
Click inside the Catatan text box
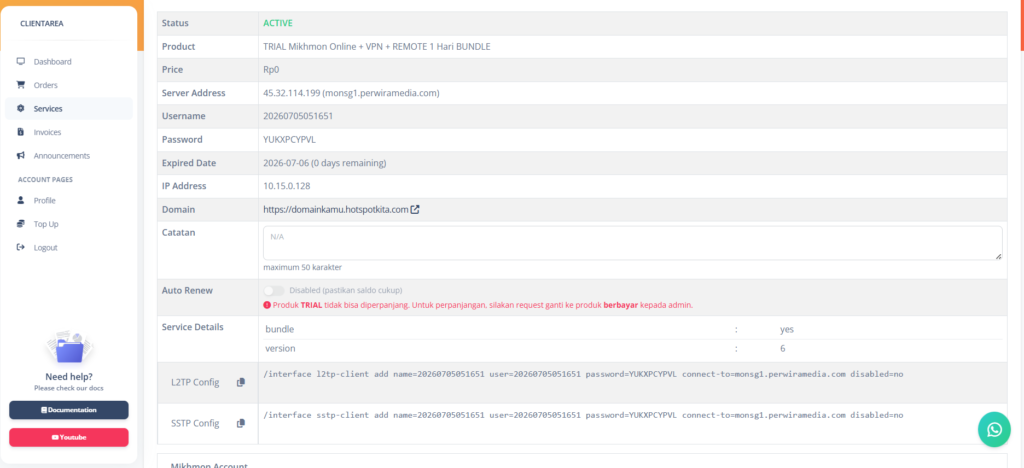[x=633, y=243]
